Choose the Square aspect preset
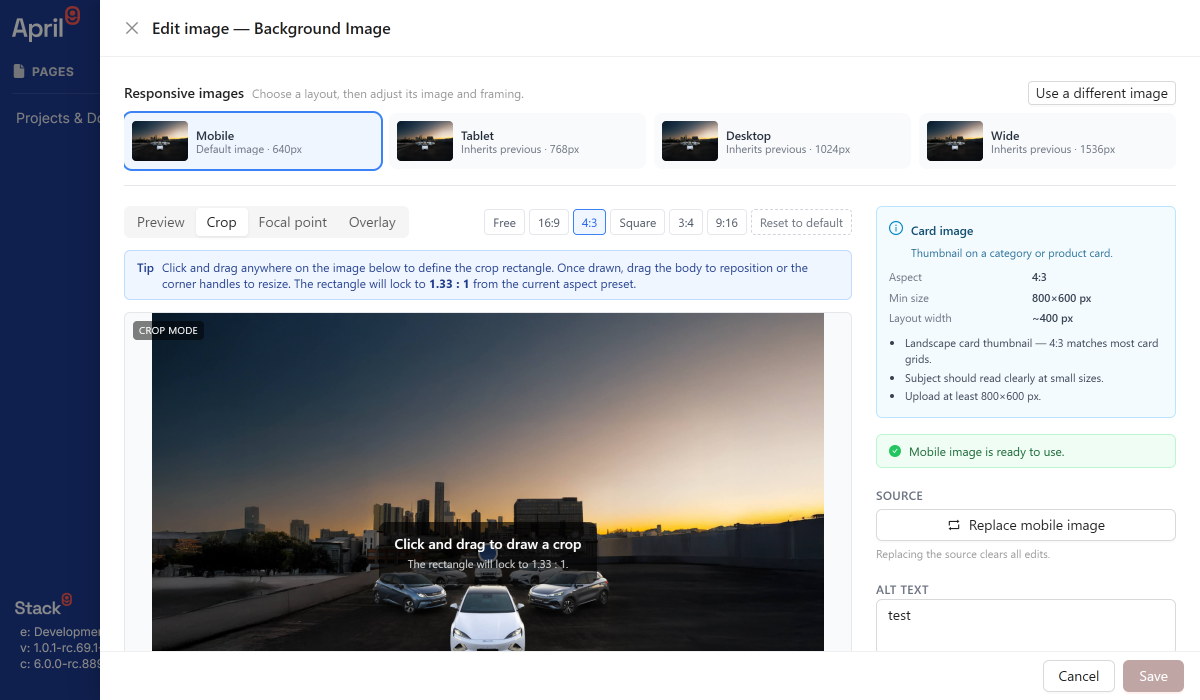Image resolution: width=1200 pixels, height=700 pixels. coord(637,222)
